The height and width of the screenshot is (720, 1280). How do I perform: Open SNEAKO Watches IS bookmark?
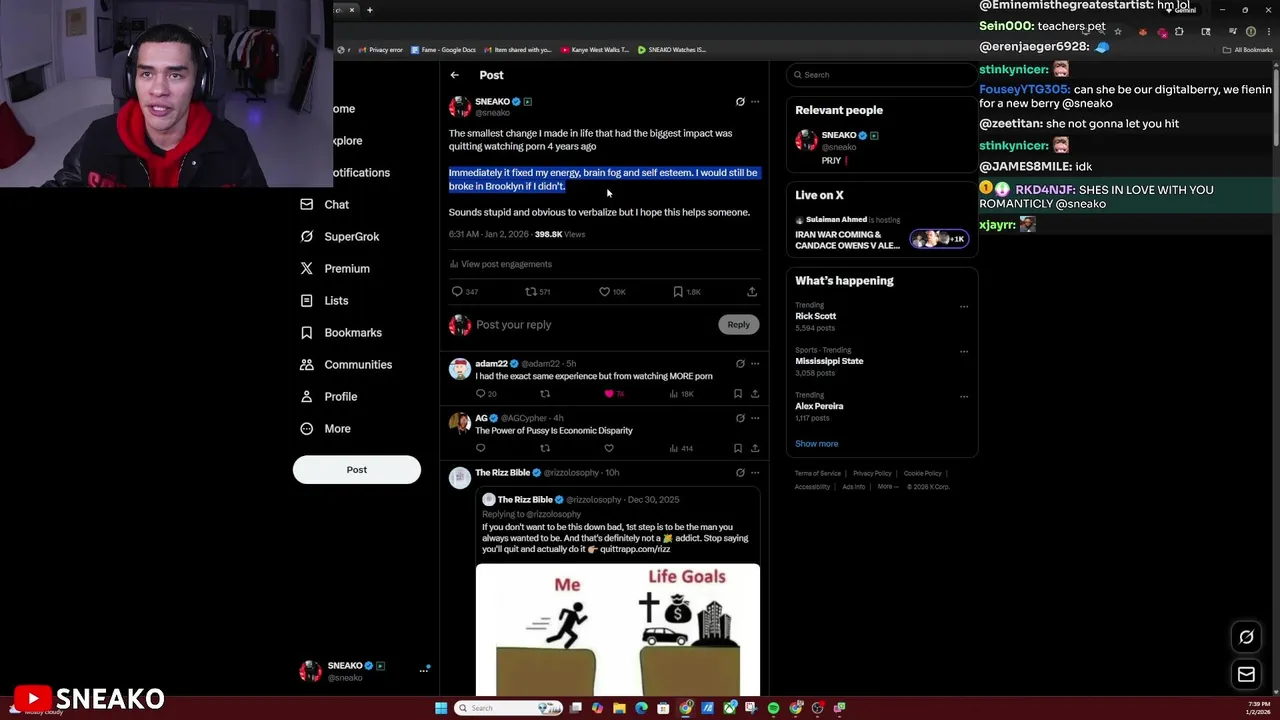point(671,49)
